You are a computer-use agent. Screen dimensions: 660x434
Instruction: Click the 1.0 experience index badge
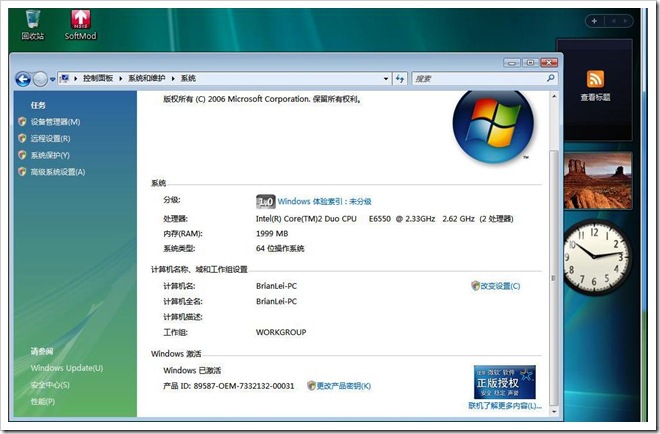(265, 202)
